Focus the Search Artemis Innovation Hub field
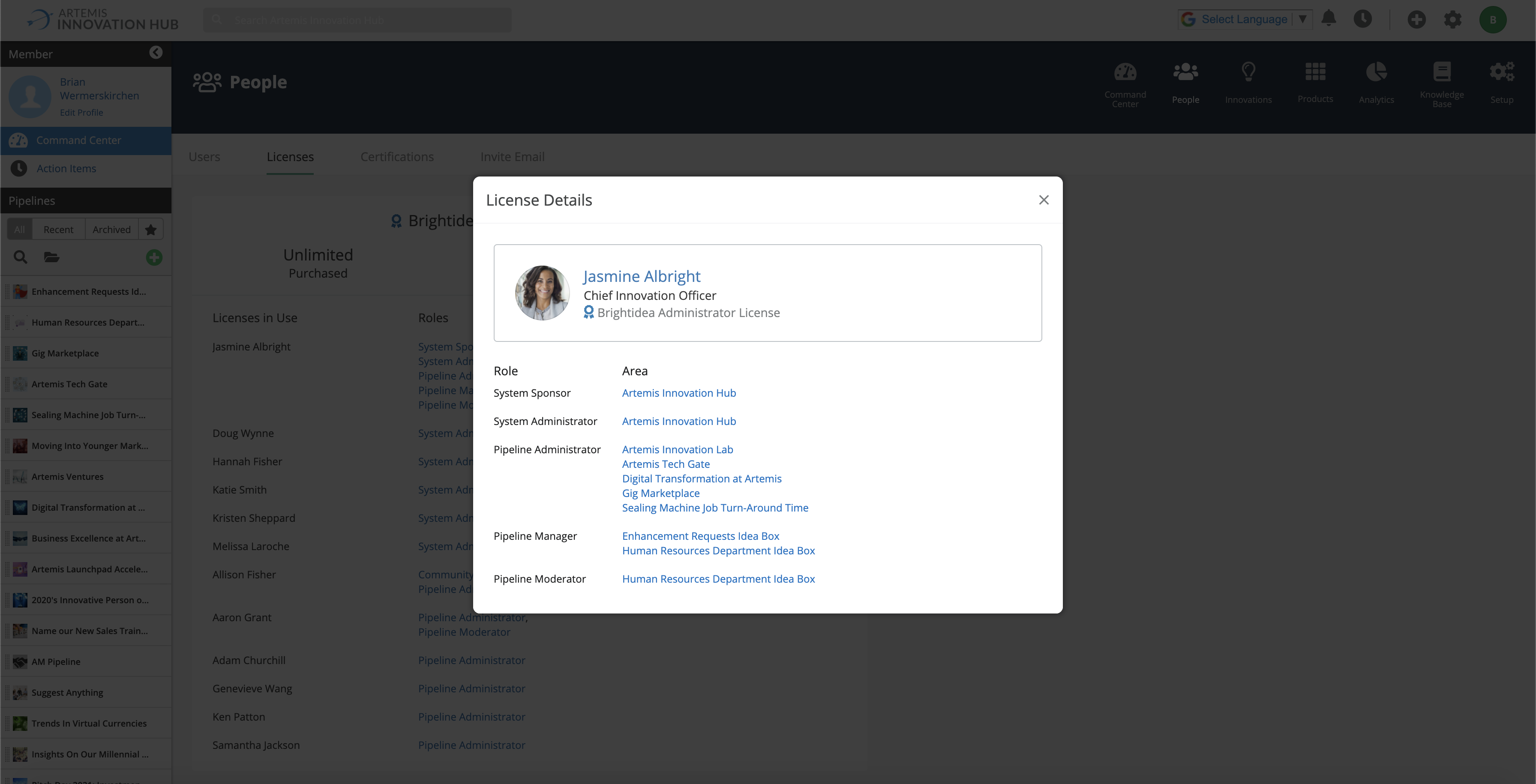This screenshot has height=784, width=1536. (x=357, y=20)
